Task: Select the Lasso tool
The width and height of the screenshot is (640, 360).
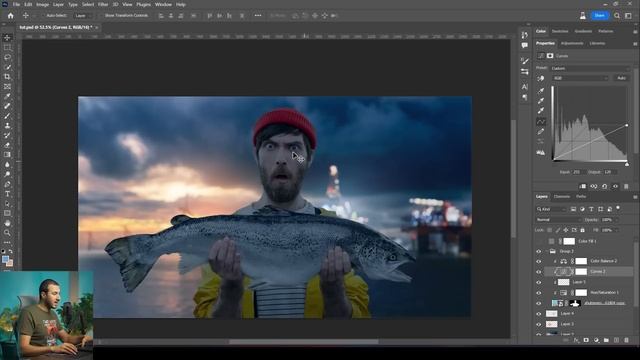Action: [x=7, y=57]
